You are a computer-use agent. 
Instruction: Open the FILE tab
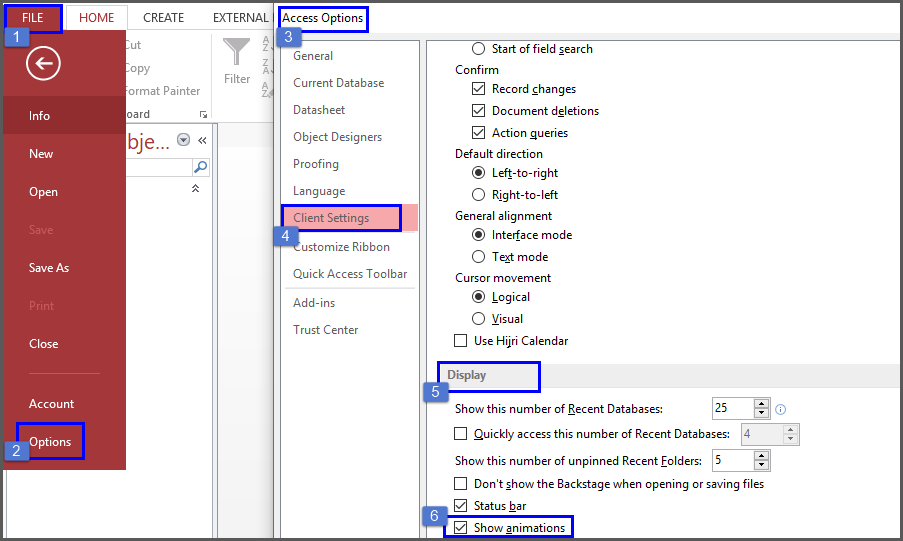[33, 18]
